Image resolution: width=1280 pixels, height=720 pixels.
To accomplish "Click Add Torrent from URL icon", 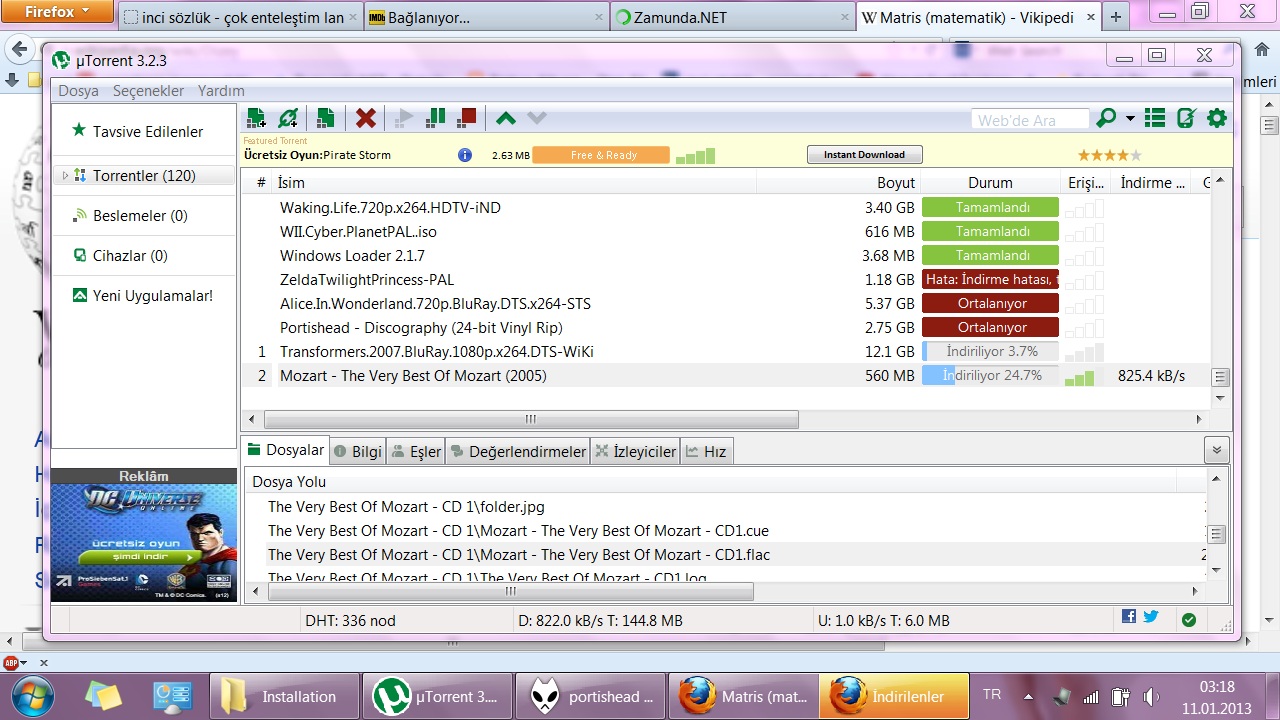I will [x=288, y=118].
